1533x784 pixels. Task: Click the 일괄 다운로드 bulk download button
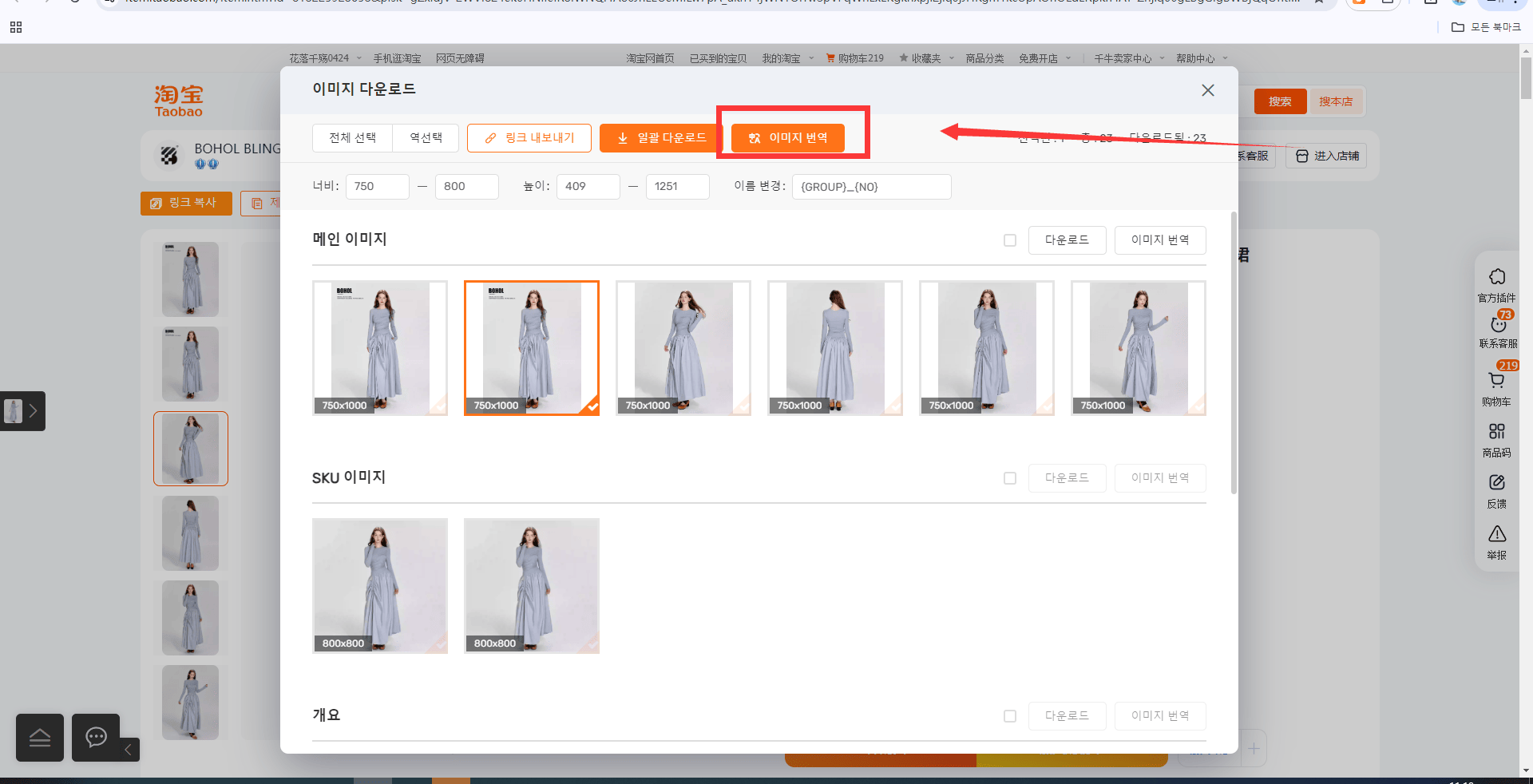coord(662,138)
